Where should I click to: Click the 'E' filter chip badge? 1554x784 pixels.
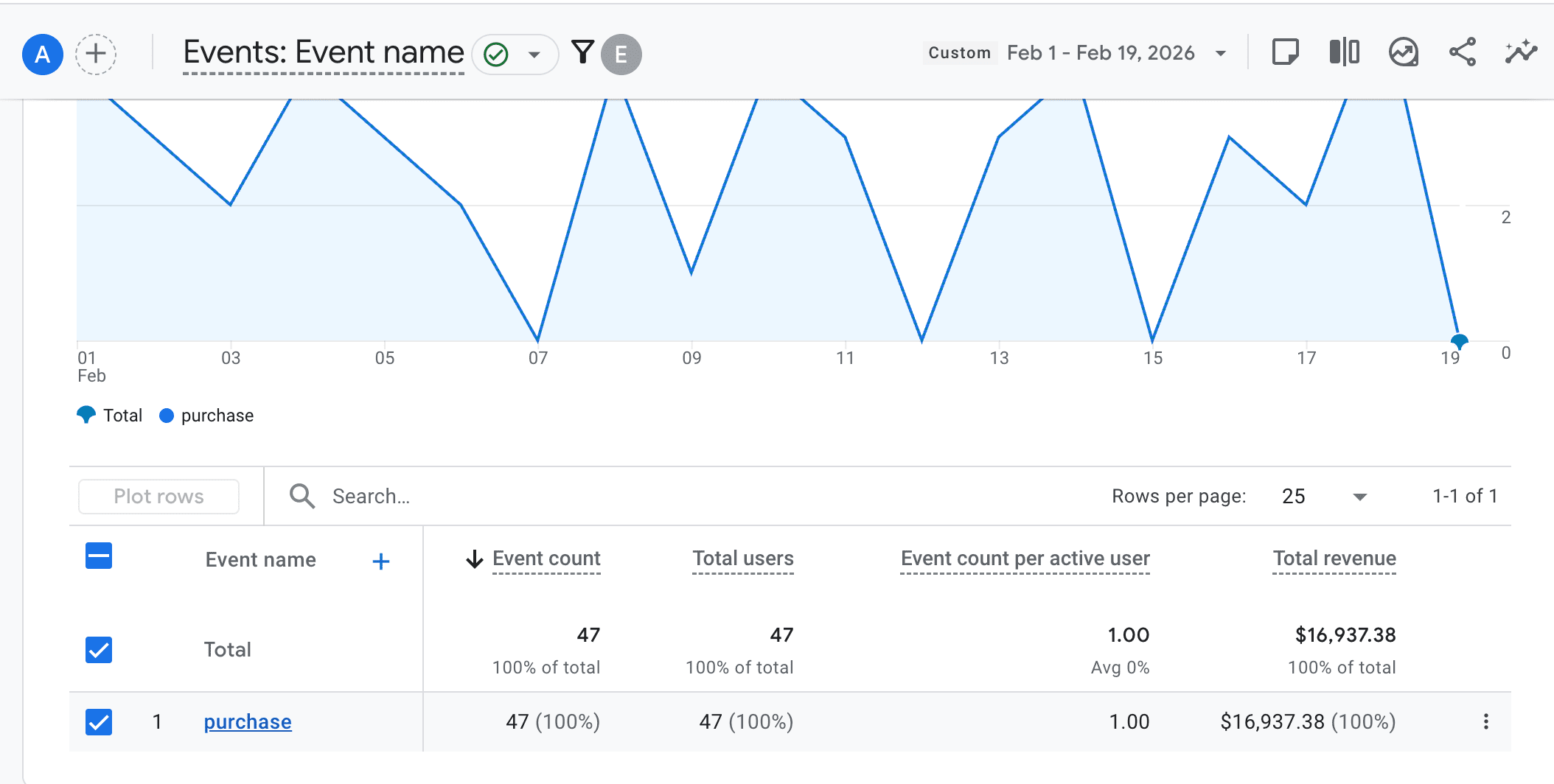[x=621, y=55]
